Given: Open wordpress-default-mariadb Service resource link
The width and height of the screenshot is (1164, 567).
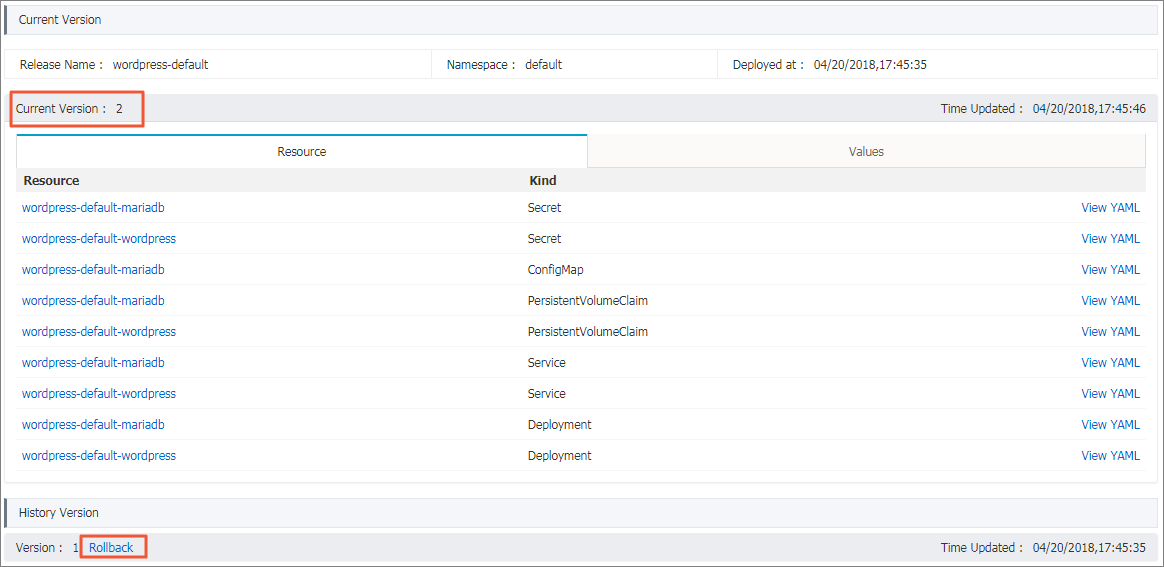Looking at the screenshot, I should pyautogui.click(x=94, y=363).
